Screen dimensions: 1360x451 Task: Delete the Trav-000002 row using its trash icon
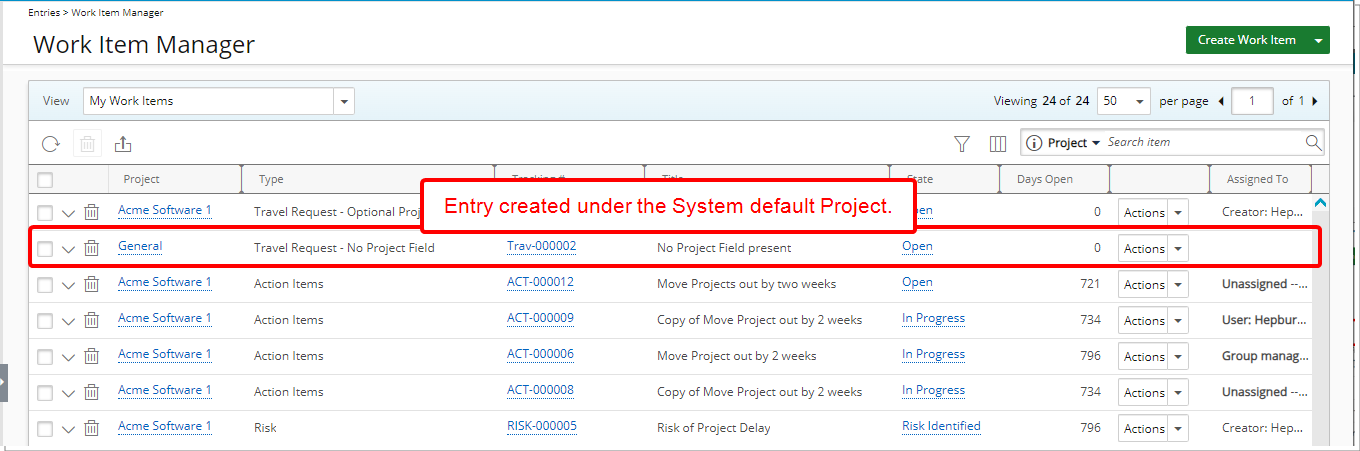click(x=91, y=248)
